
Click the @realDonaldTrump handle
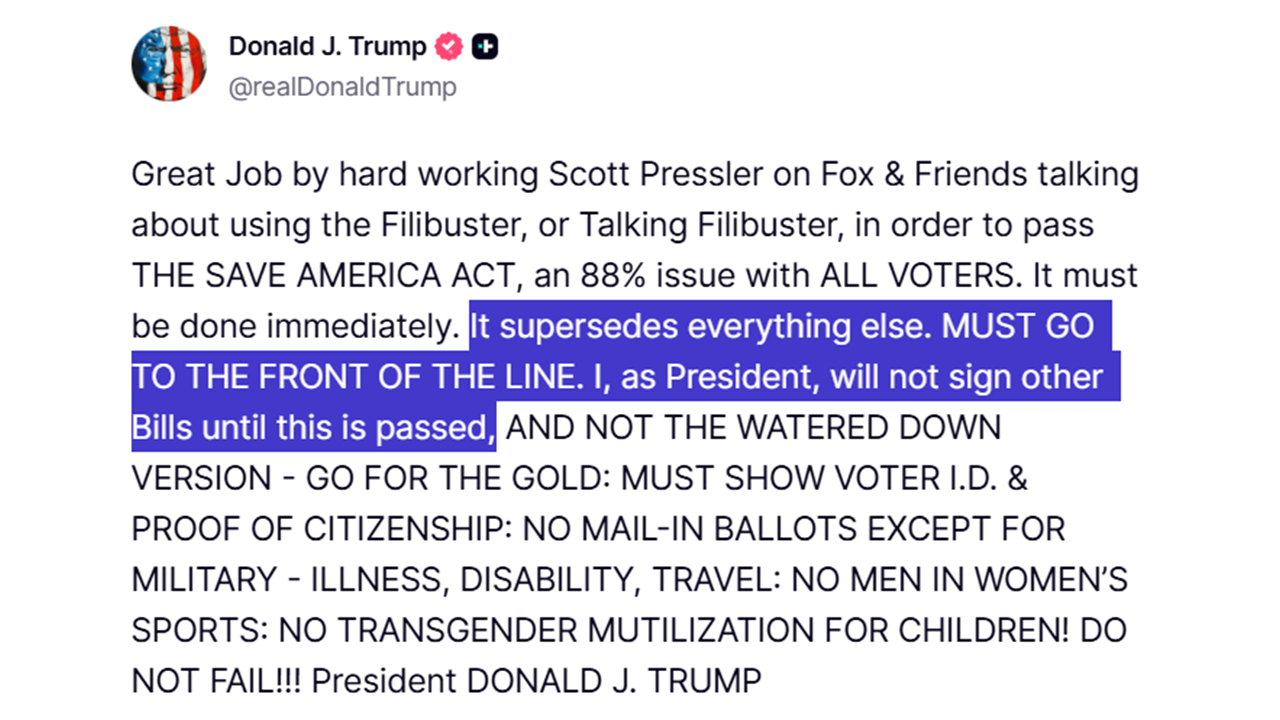tap(342, 88)
